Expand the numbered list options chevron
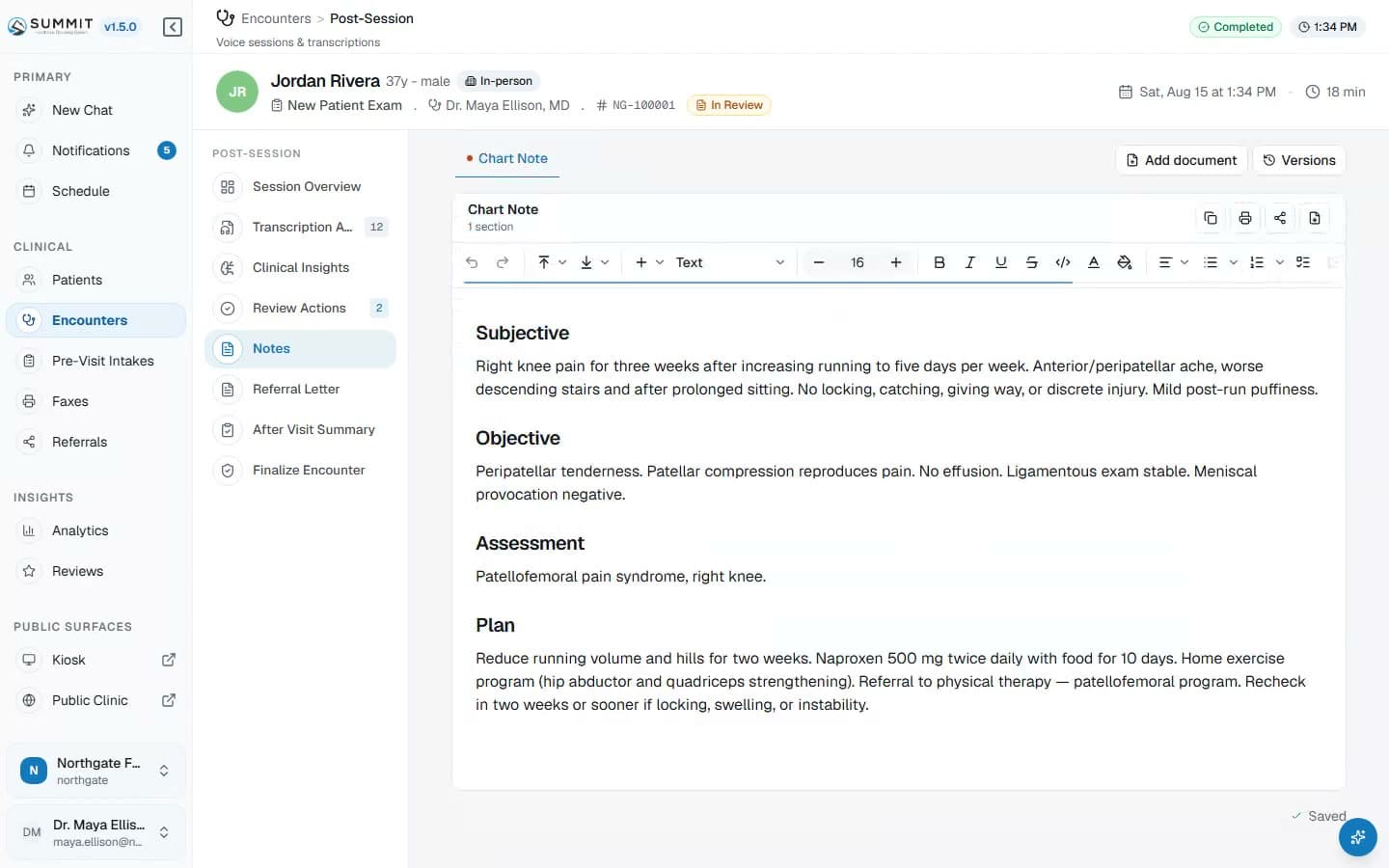The width and height of the screenshot is (1389, 868). point(1280,262)
